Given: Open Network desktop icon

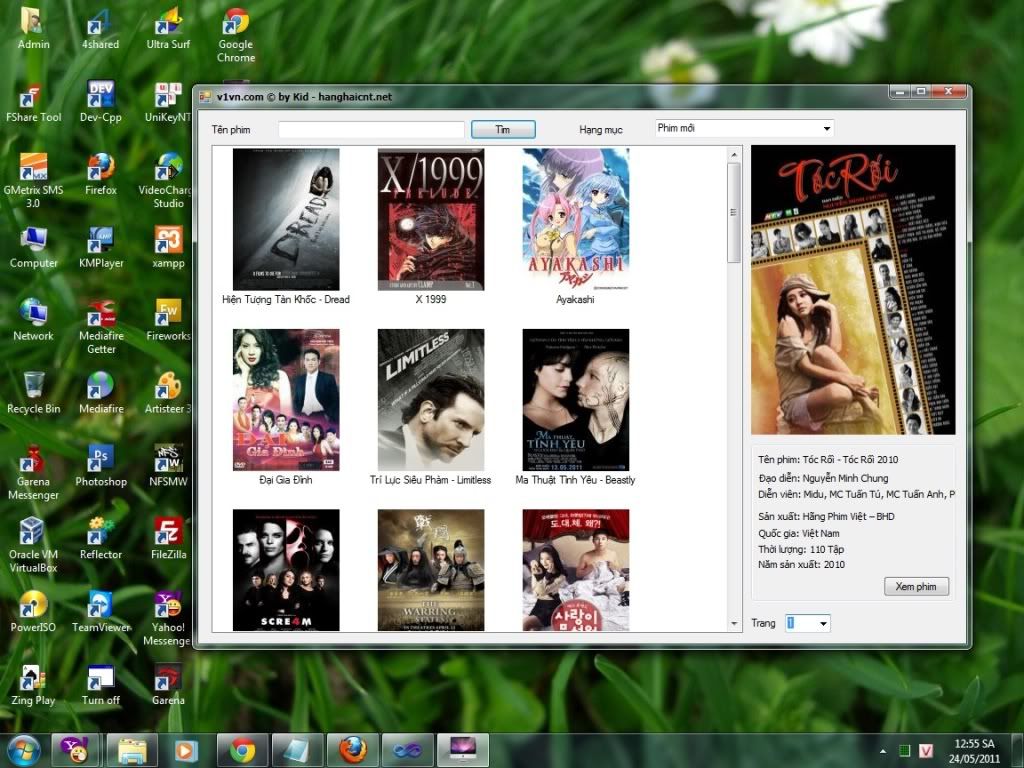Looking at the screenshot, I should tap(33, 320).
